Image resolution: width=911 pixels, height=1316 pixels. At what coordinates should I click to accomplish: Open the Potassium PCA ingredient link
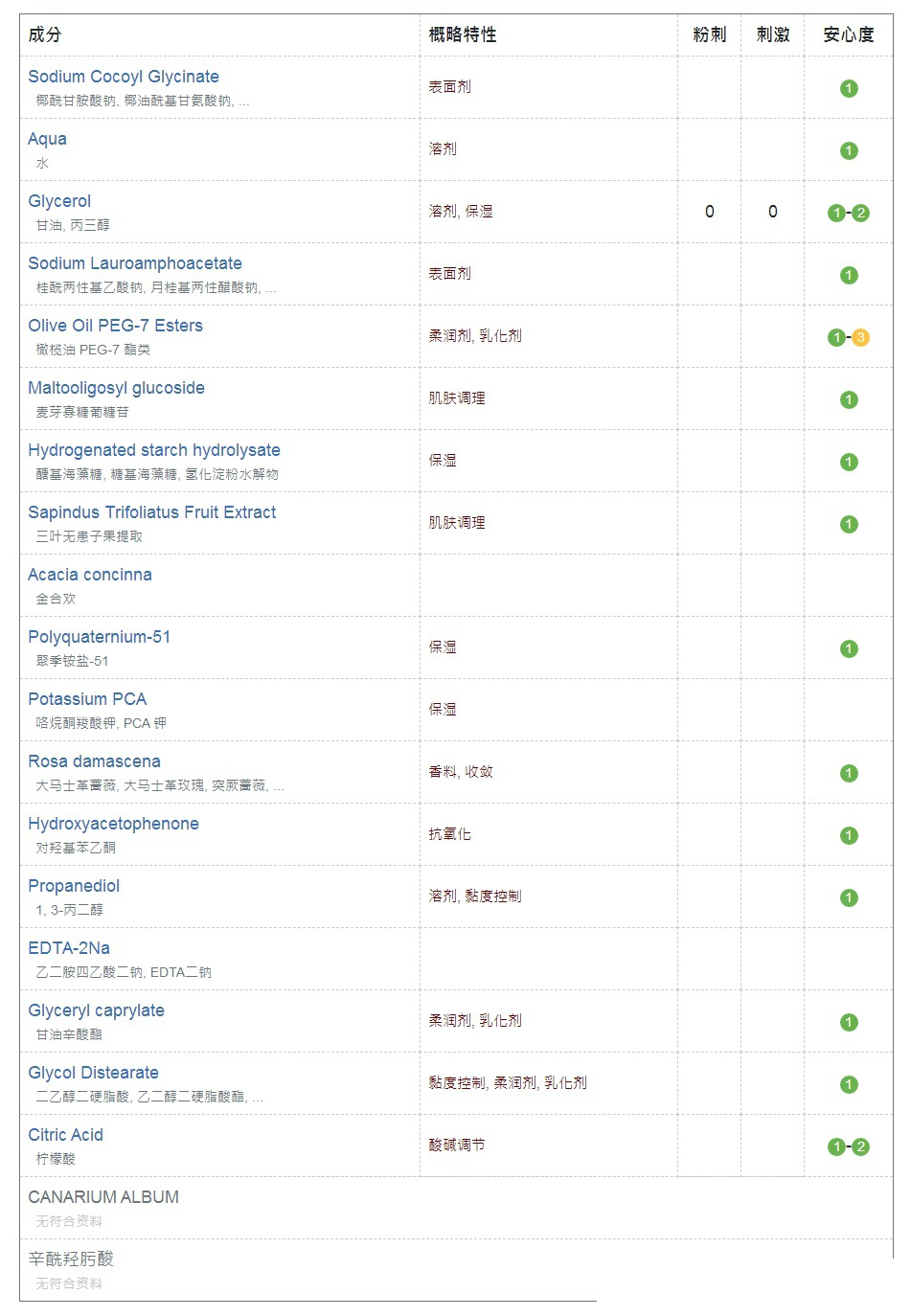coord(87,699)
